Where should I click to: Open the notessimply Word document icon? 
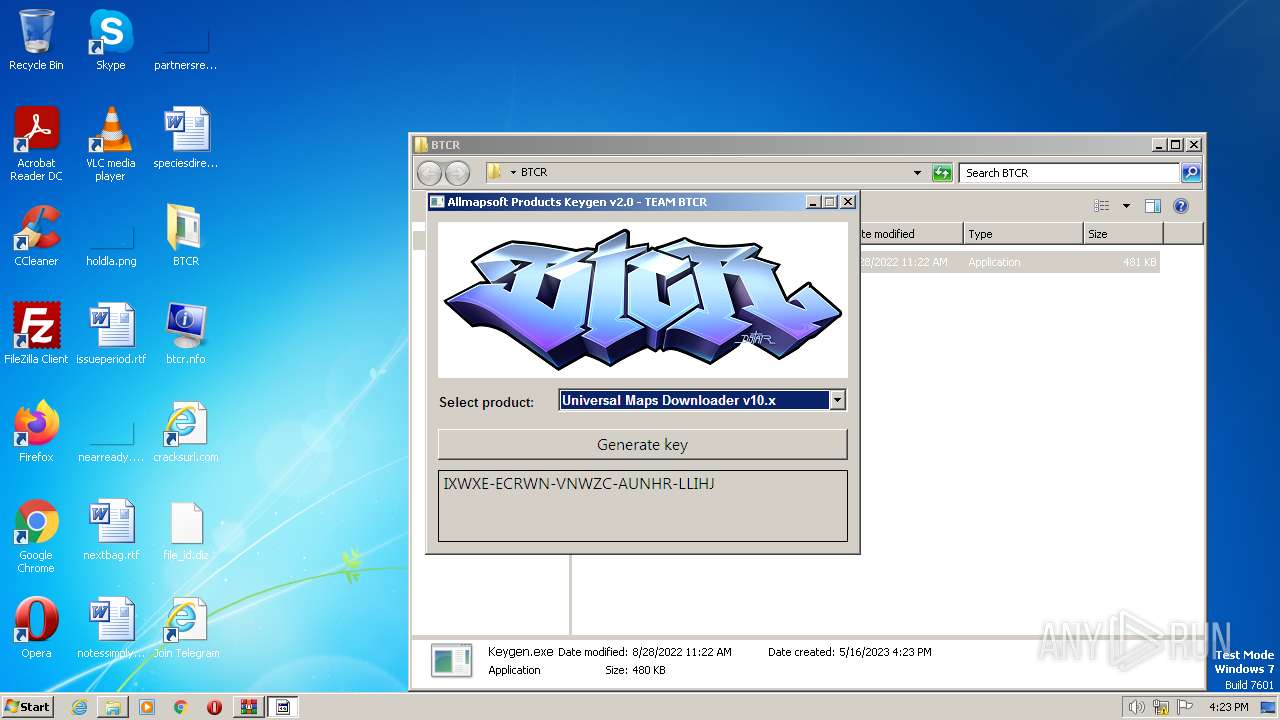pos(110,627)
